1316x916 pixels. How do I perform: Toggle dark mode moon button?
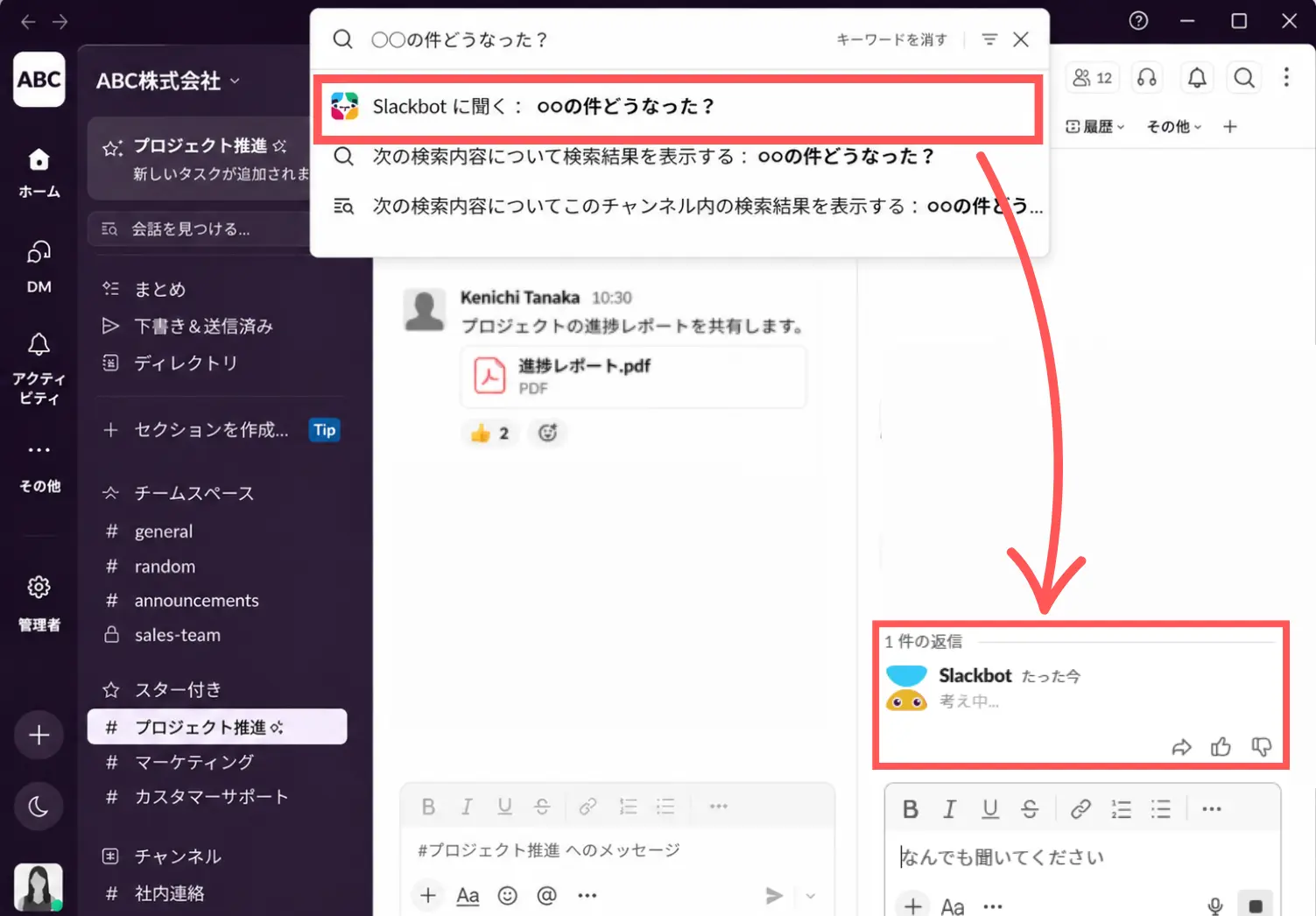(x=39, y=807)
